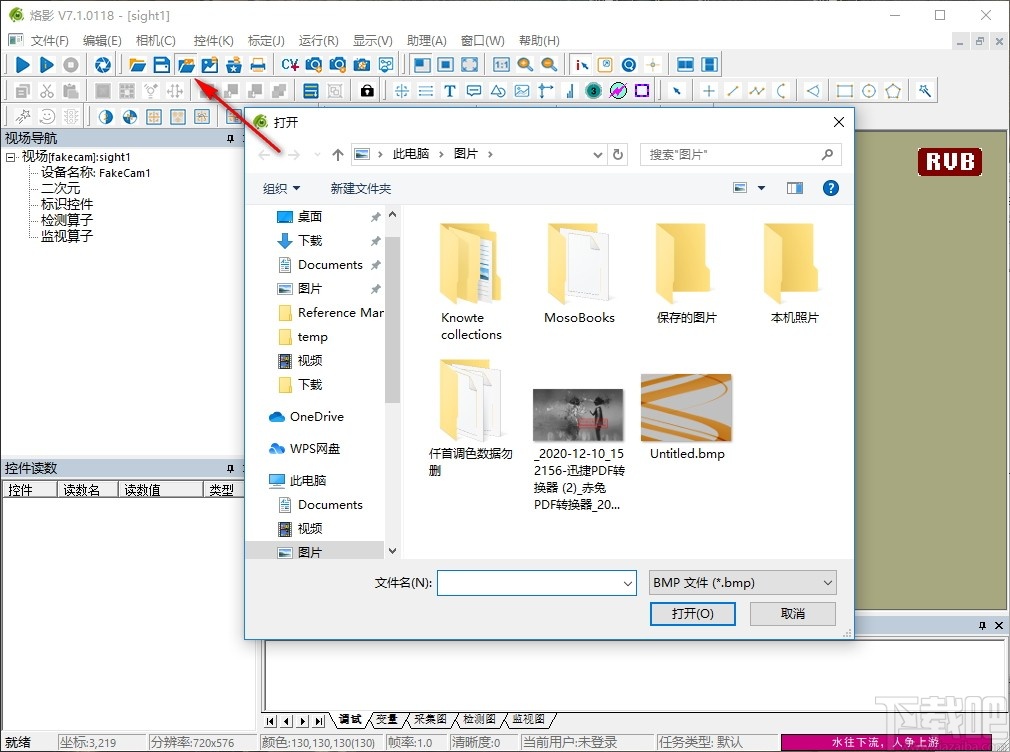1010x752 pixels.
Task: Click the gray Stop circle icon
Action: 71,64
